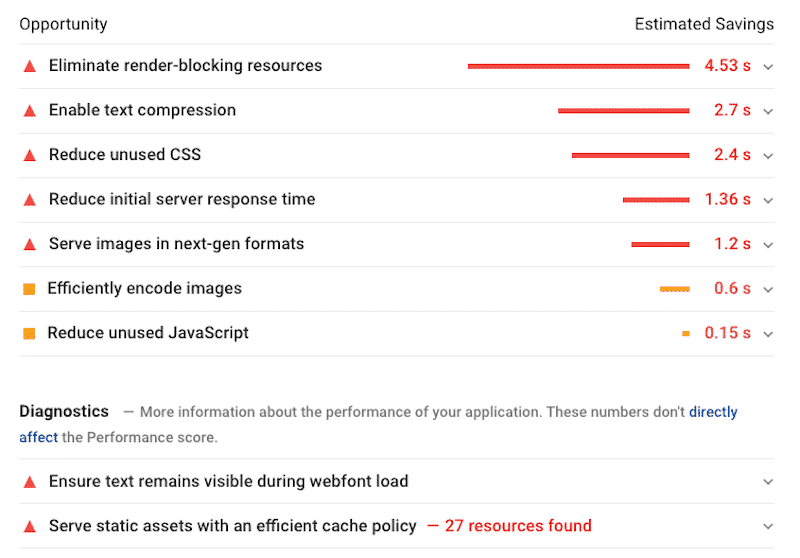Expand the webfont load diagnostic chevron
The image size is (800, 558).
tap(768, 482)
